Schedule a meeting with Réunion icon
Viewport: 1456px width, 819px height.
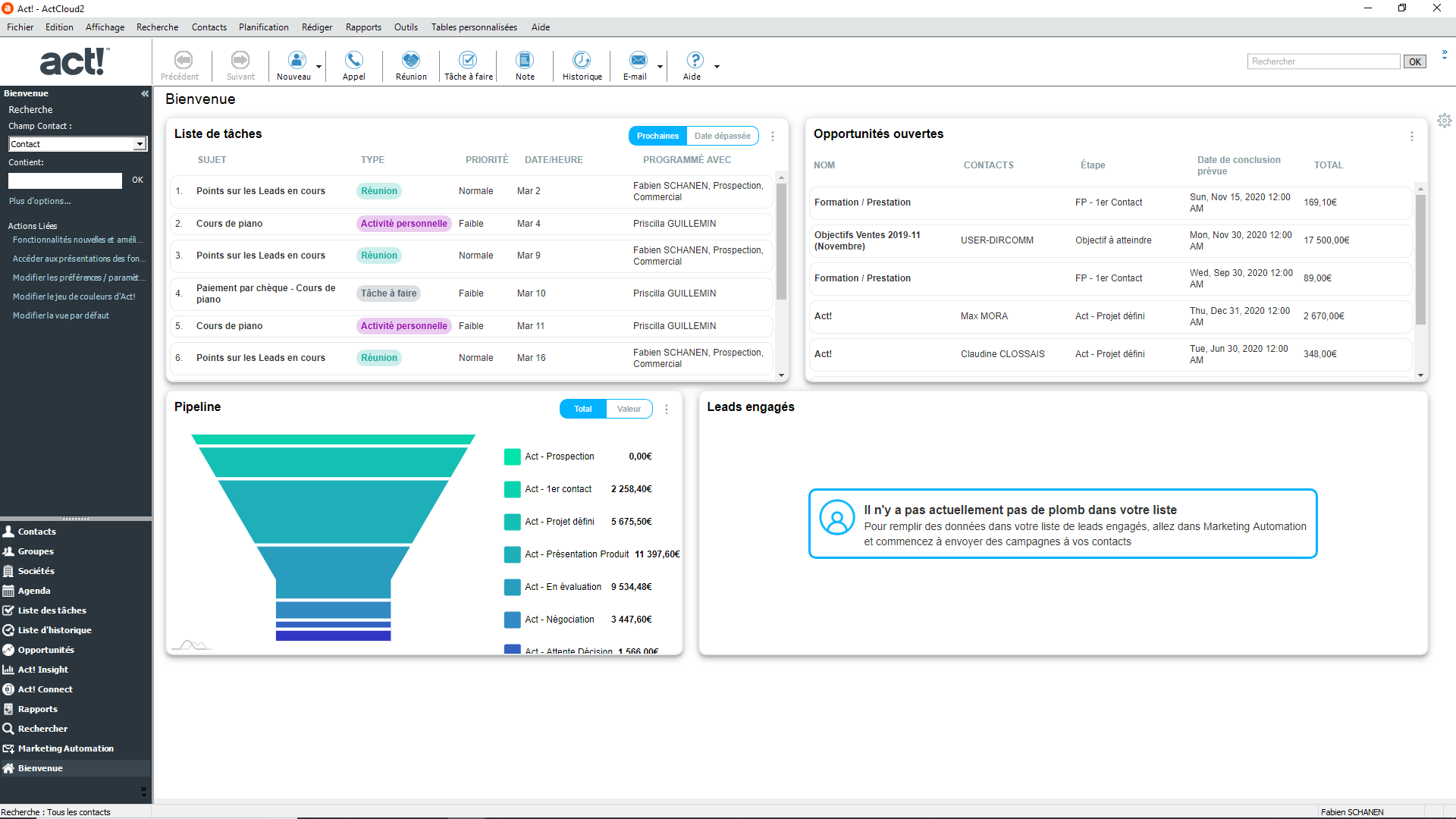[411, 60]
